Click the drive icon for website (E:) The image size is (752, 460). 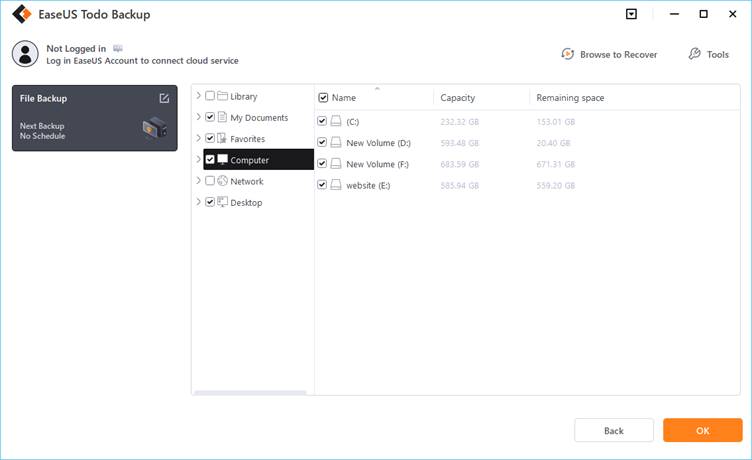click(336, 185)
